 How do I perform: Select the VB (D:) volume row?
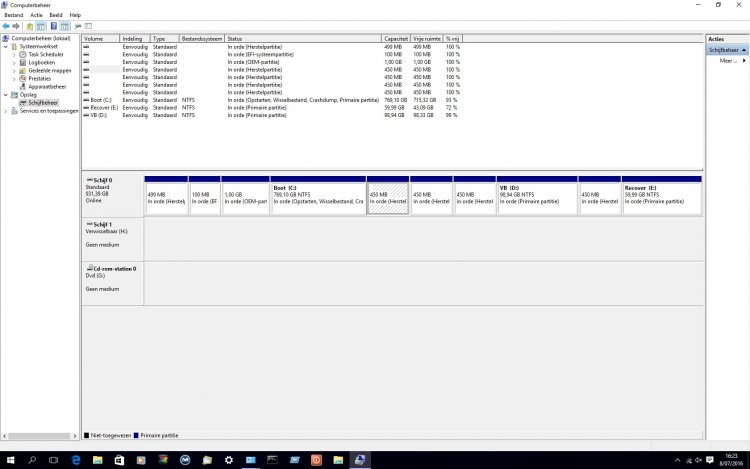point(272,115)
